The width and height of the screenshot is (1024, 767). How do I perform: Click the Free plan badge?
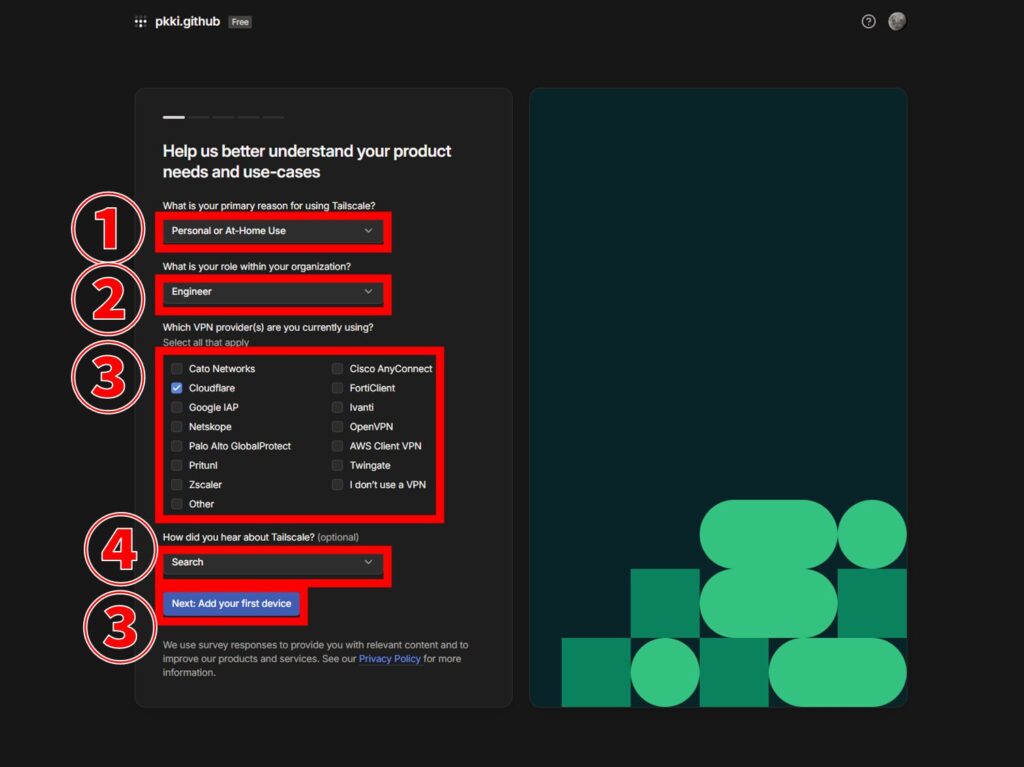pyautogui.click(x=240, y=22)
